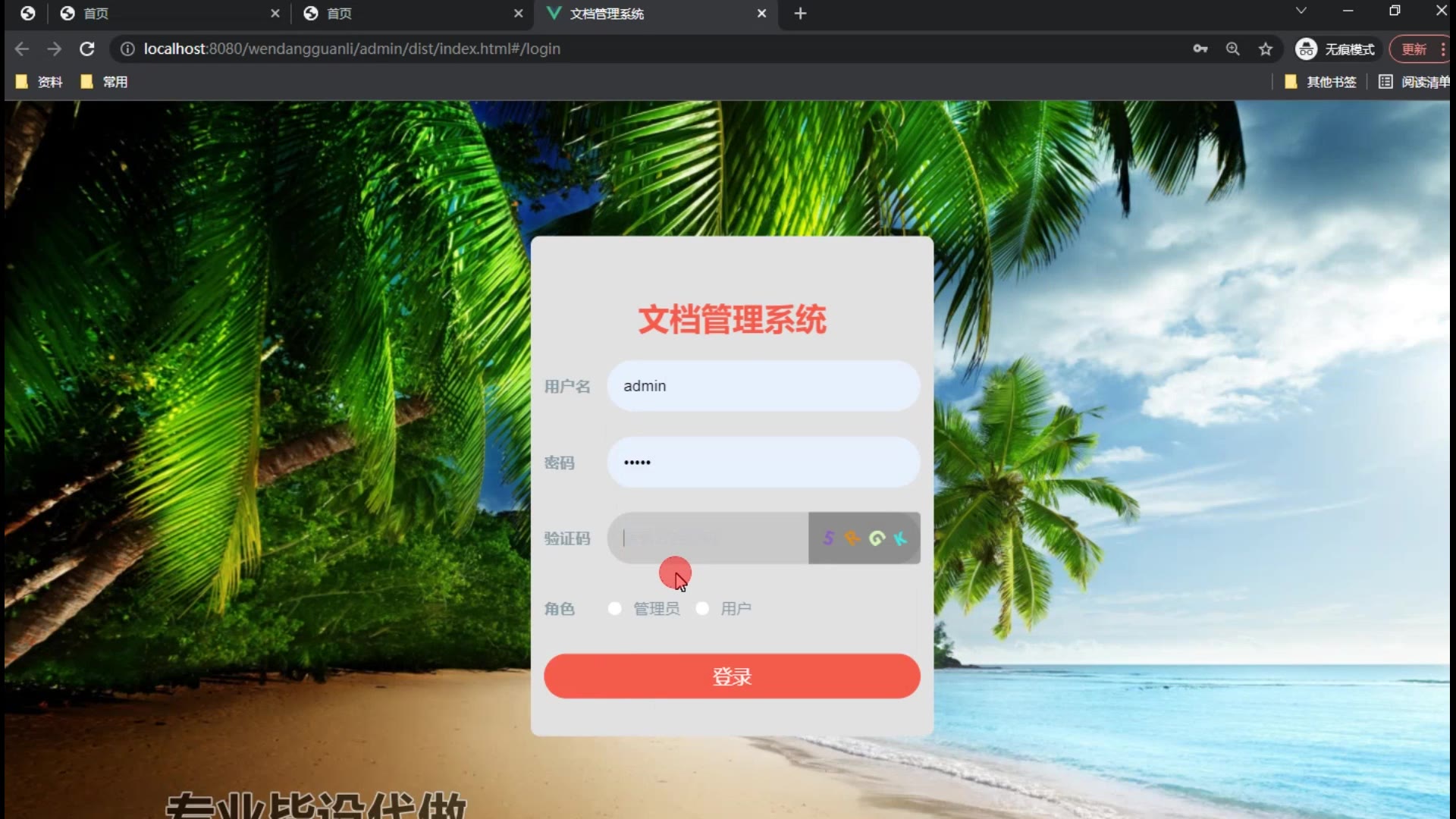Click the browser back arrow

tap(22, 49)
